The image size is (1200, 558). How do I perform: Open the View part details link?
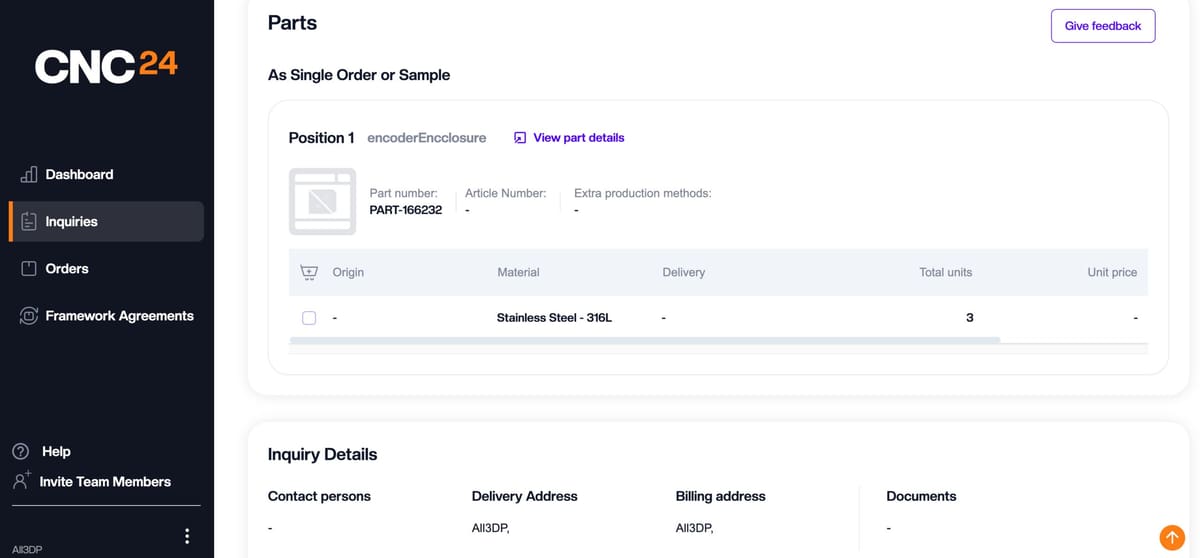[569, 138]
